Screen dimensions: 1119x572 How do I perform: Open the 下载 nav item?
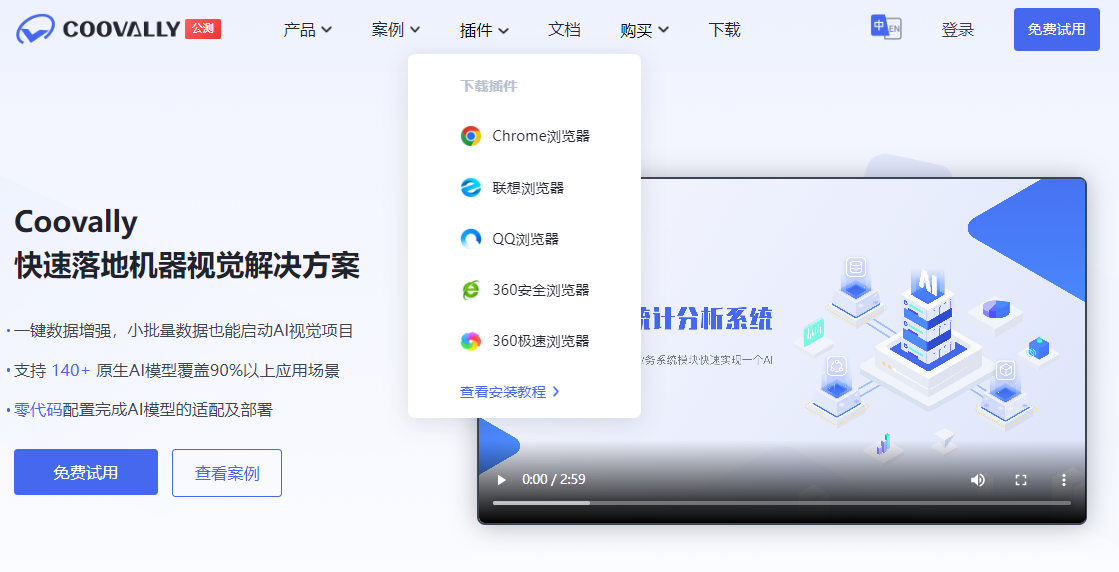724,30
